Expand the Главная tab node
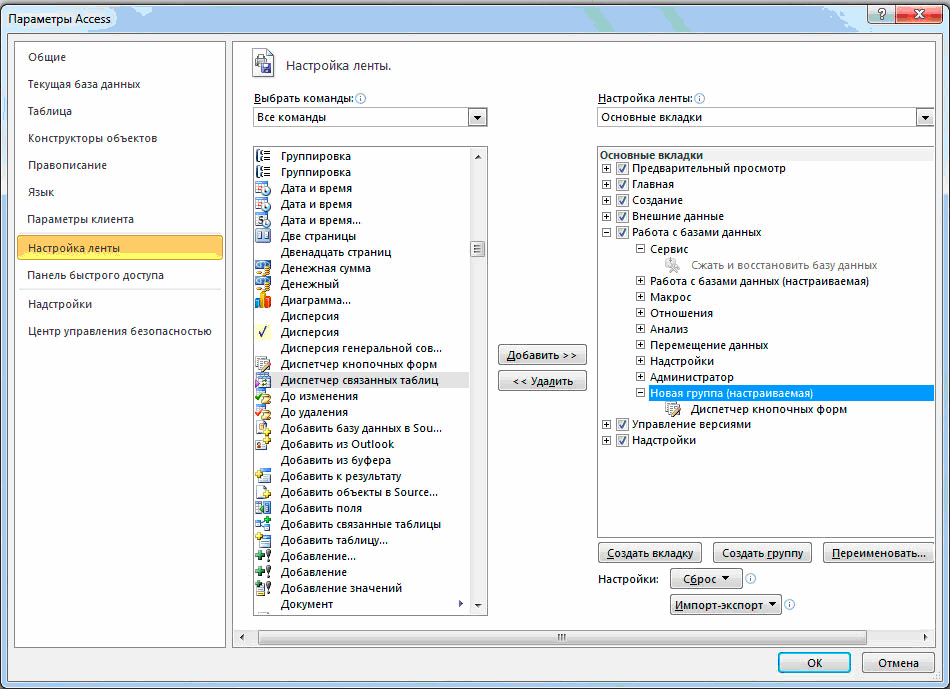Image resolution: width=950 pixels, height=689 pixels. pos(606,184)
